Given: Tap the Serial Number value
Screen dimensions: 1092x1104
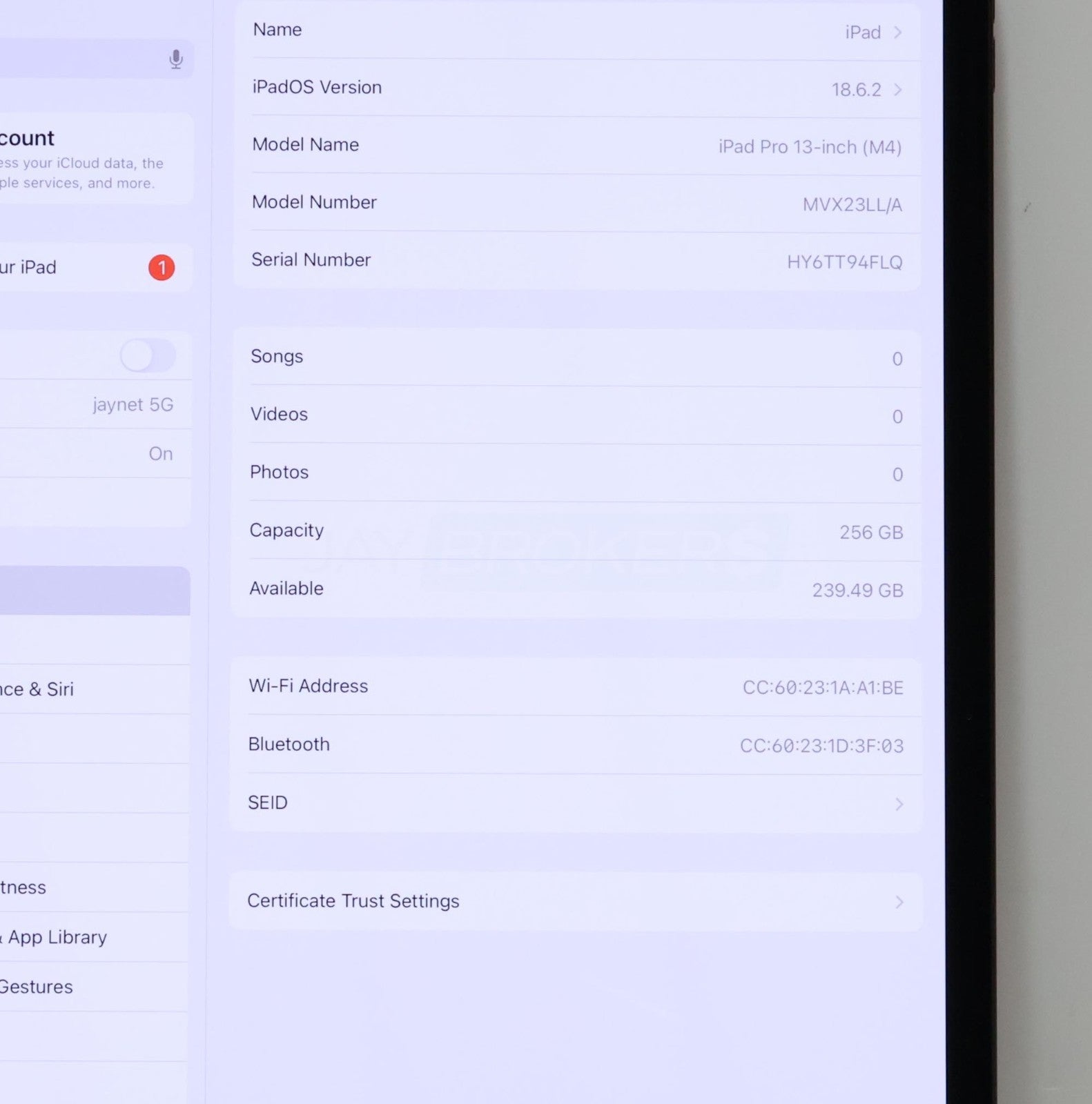Looking at the screenshot, I should pos(844,262).
